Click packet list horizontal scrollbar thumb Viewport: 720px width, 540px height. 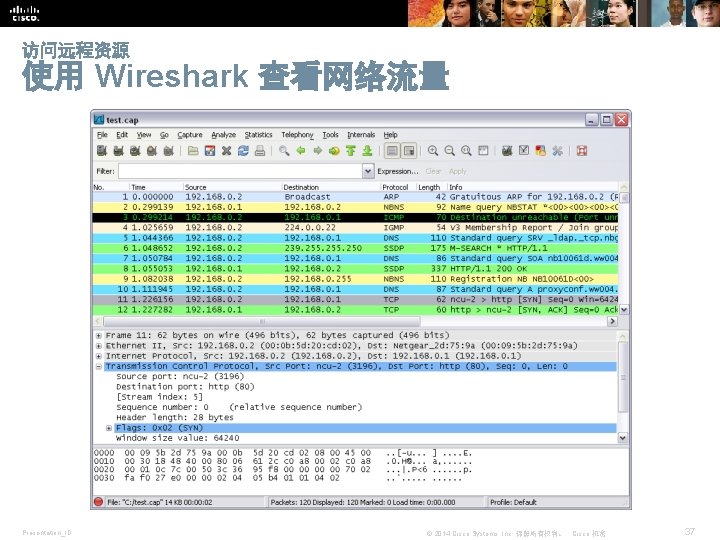[x=262, y=321]
